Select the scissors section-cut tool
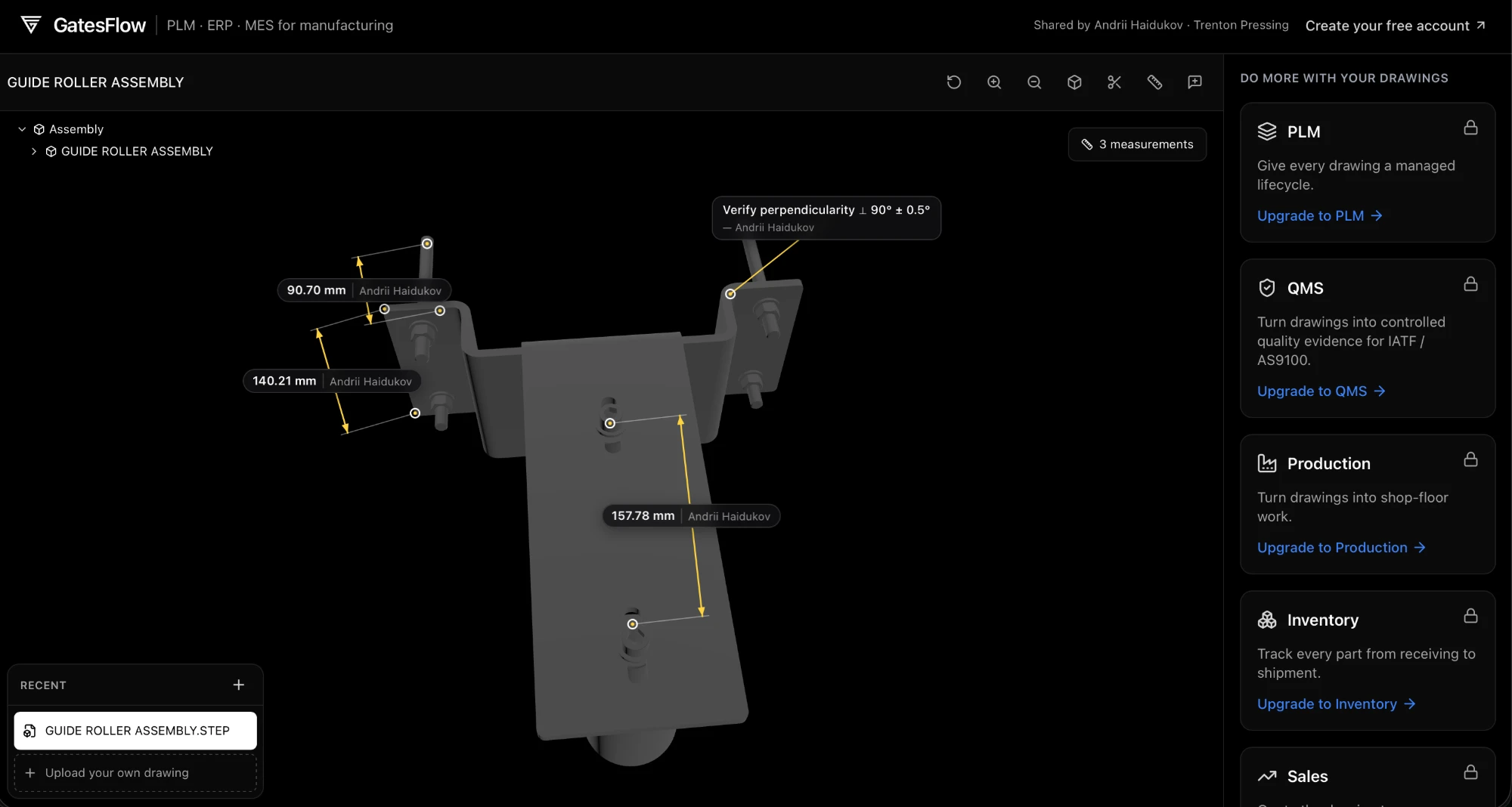The height and width of the screenshot is (807, 1512). (1114, 82)
